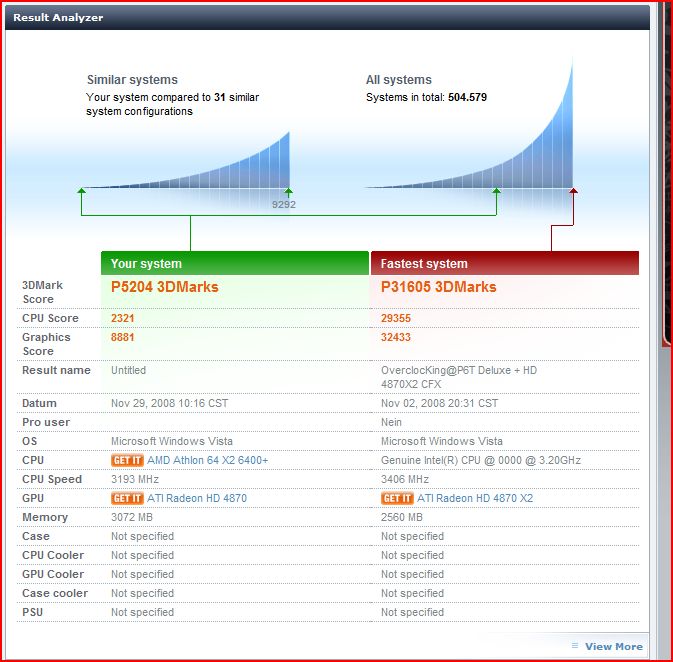Open the ATI Radeon HD 4870 X2 link

pyautogui.click(x=475, y=498)
